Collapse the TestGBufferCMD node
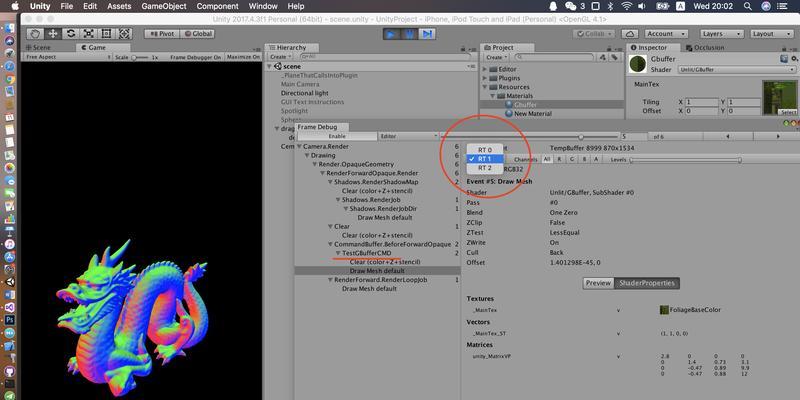The height and width of the screenshot is (400, 800). tap(338, 253)
